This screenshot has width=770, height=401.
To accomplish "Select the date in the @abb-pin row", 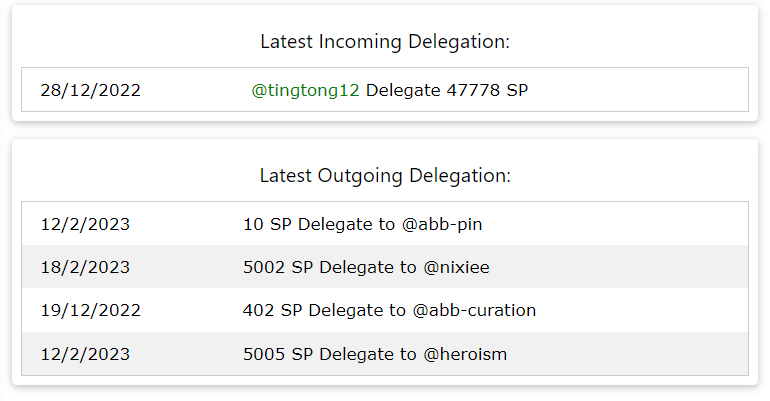I will [85, 224].
